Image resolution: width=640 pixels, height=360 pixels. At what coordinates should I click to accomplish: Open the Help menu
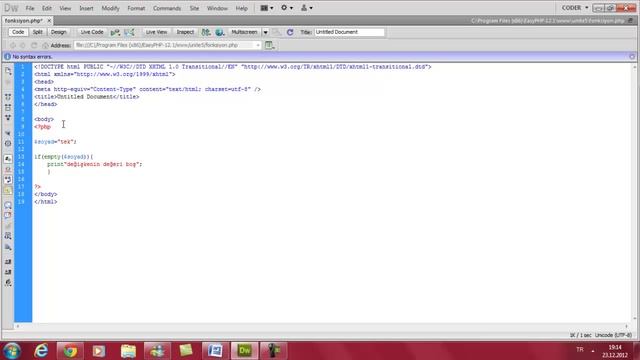[242, 8]
